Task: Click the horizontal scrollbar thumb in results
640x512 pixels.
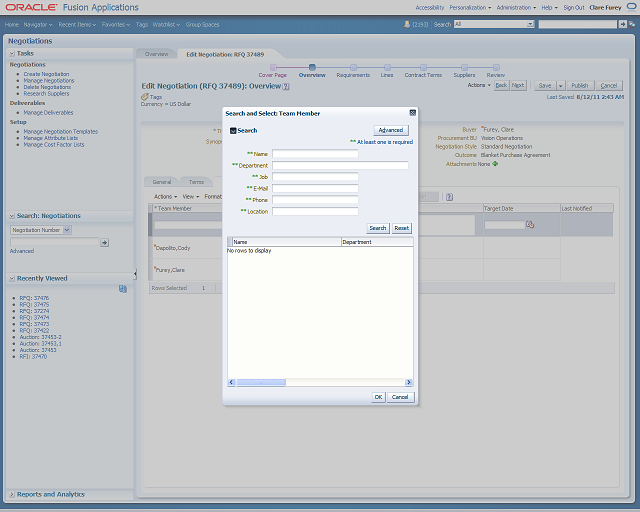Action: 261,382
